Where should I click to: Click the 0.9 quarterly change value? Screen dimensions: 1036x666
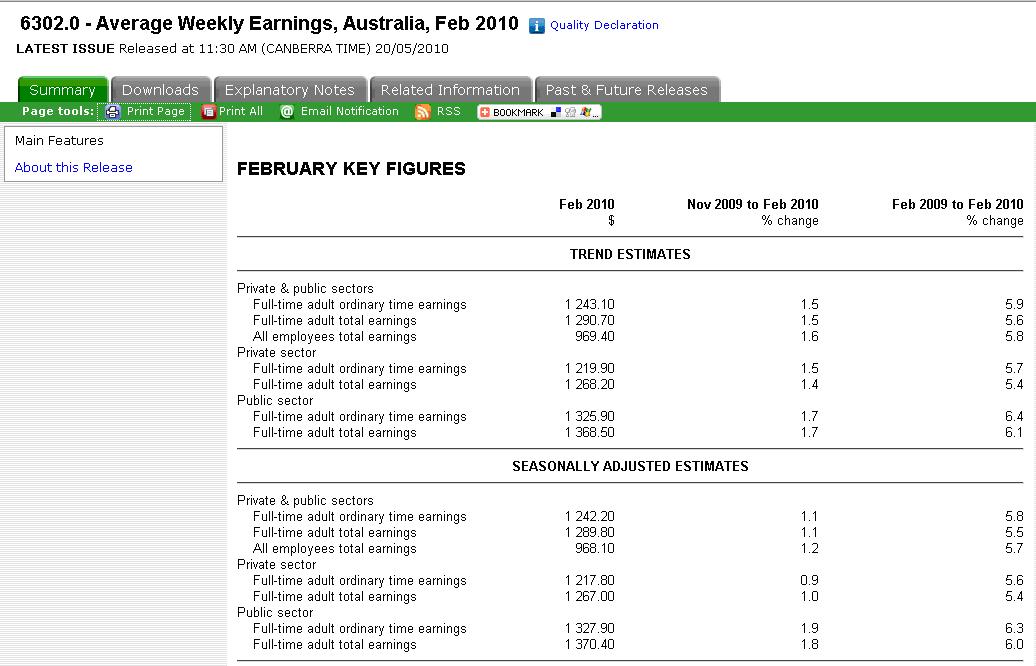tap(809, 581)
